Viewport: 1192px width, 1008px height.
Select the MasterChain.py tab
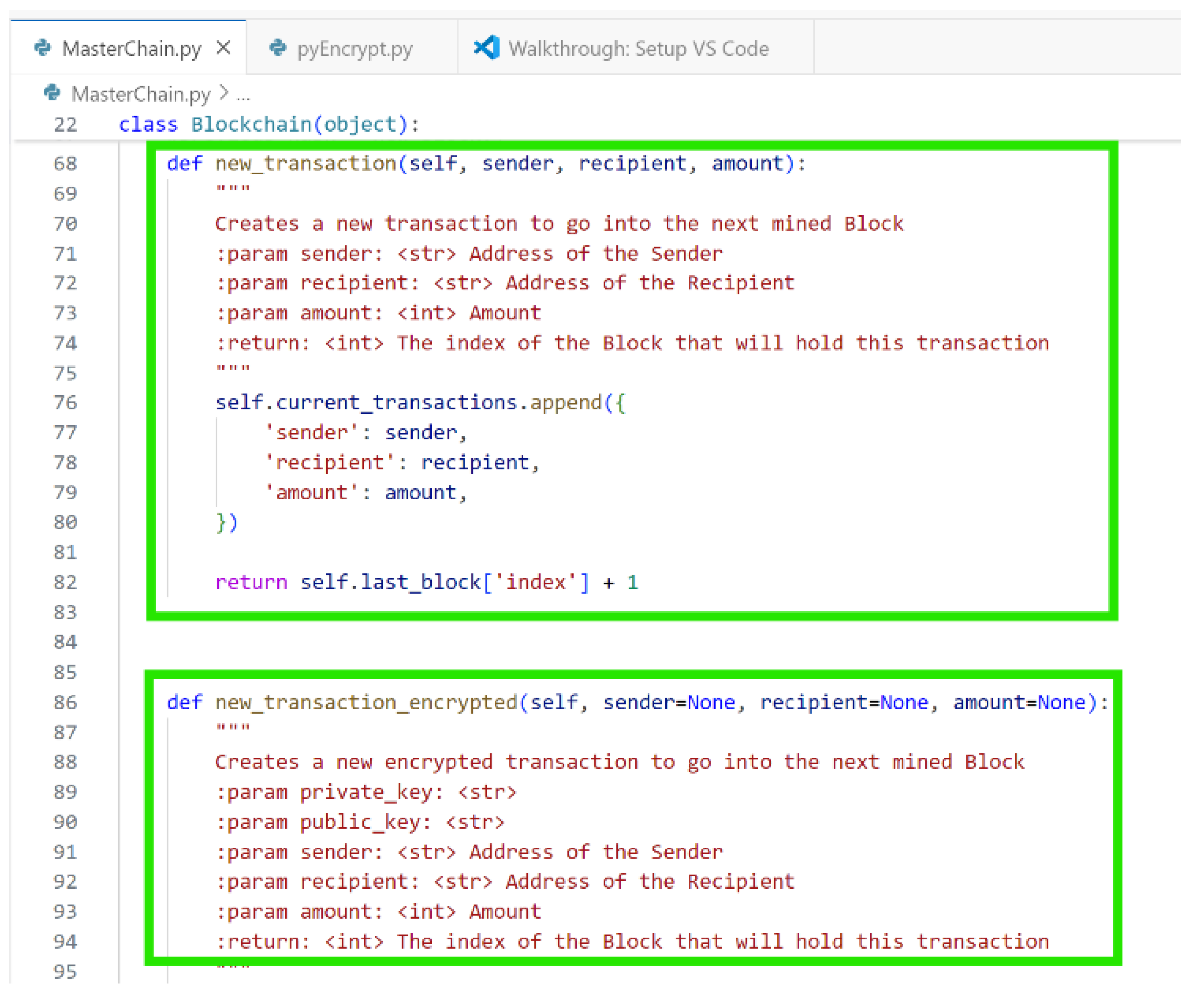click(x=131, y=49)
